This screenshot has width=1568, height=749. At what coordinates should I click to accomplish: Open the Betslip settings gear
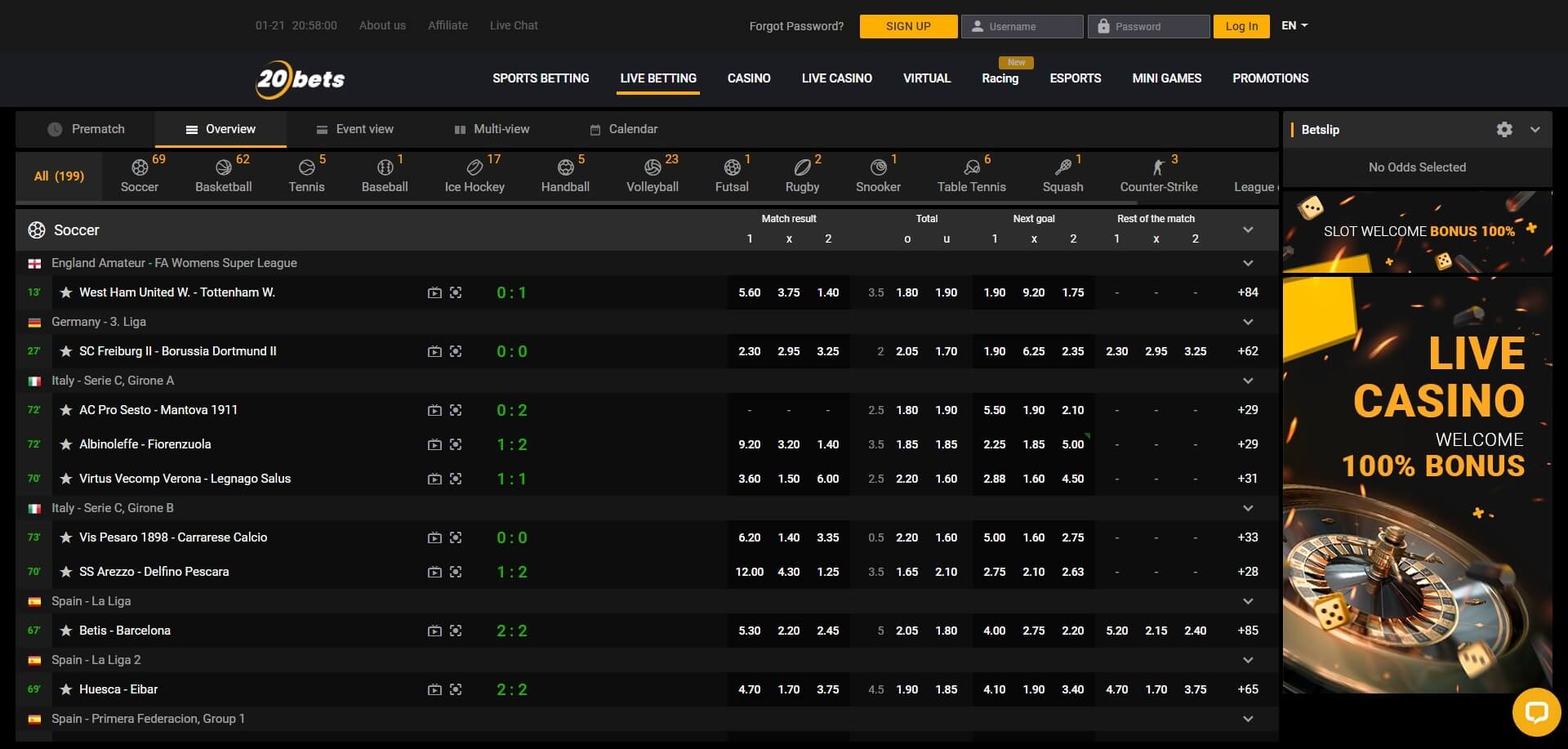(1504, 129)
